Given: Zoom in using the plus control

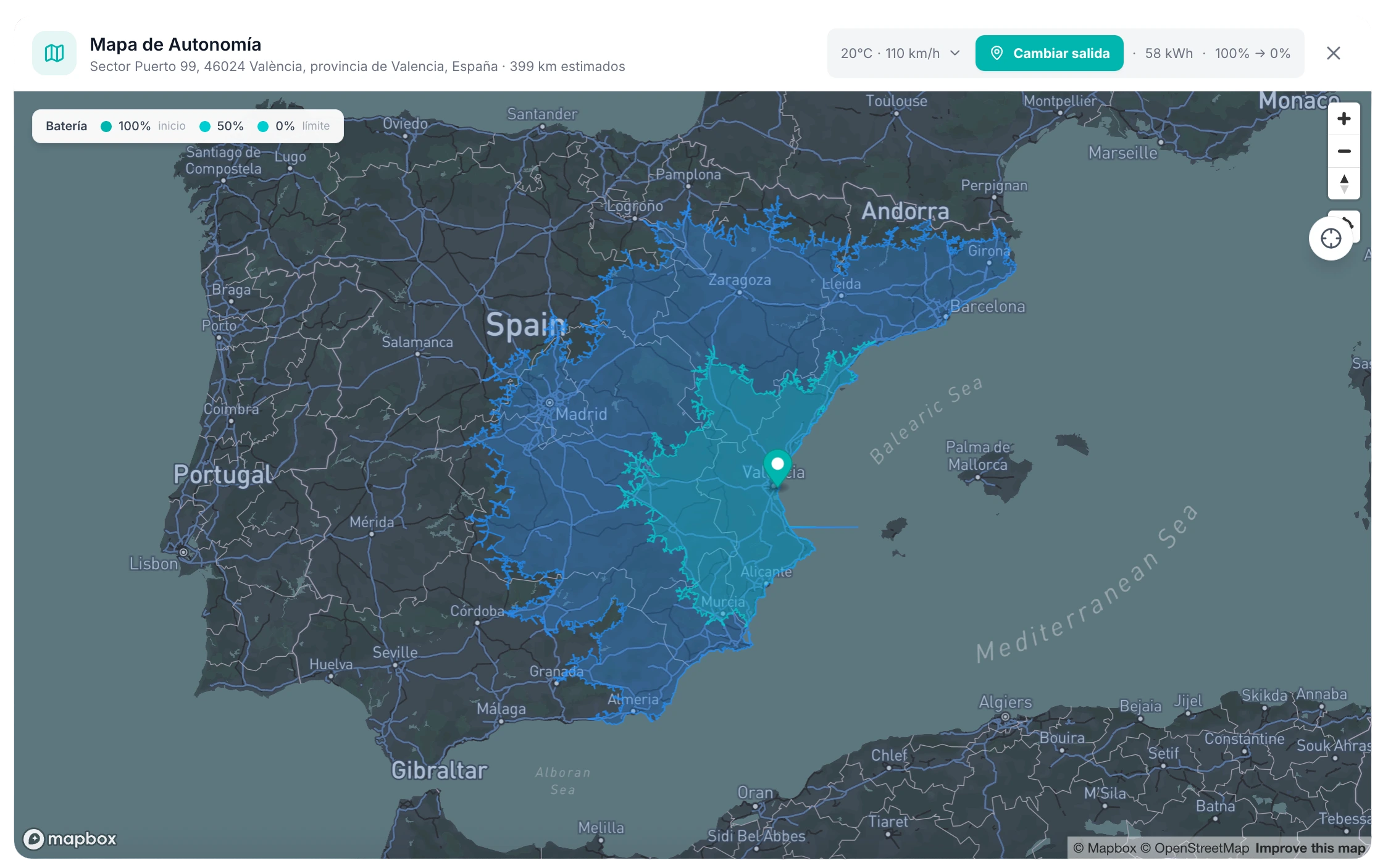Looking at the screenshot, I should coord(1345,119).
